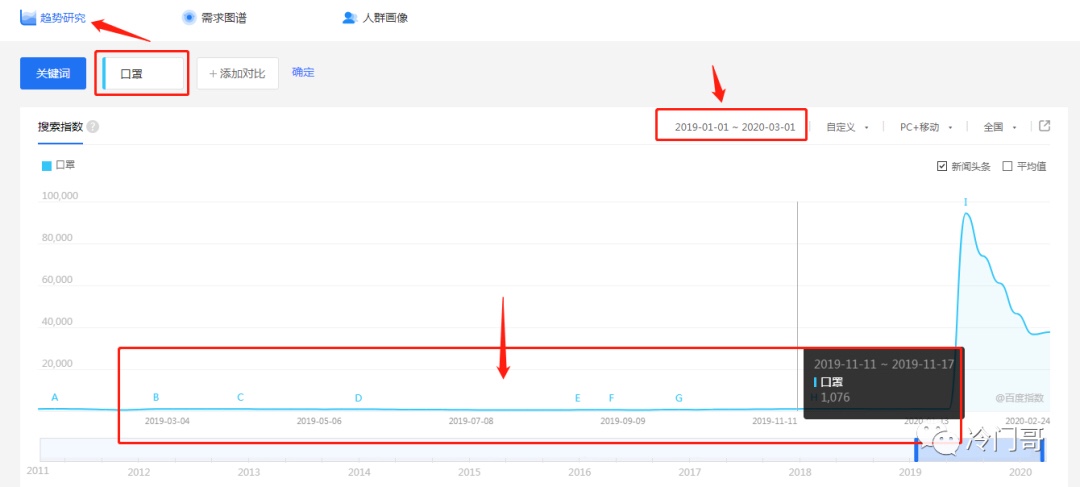Image resolution: width=1080 pixels, height=487 pixels.
Task: Expand the 全国 region dropdown
Action: (1000, 127)
